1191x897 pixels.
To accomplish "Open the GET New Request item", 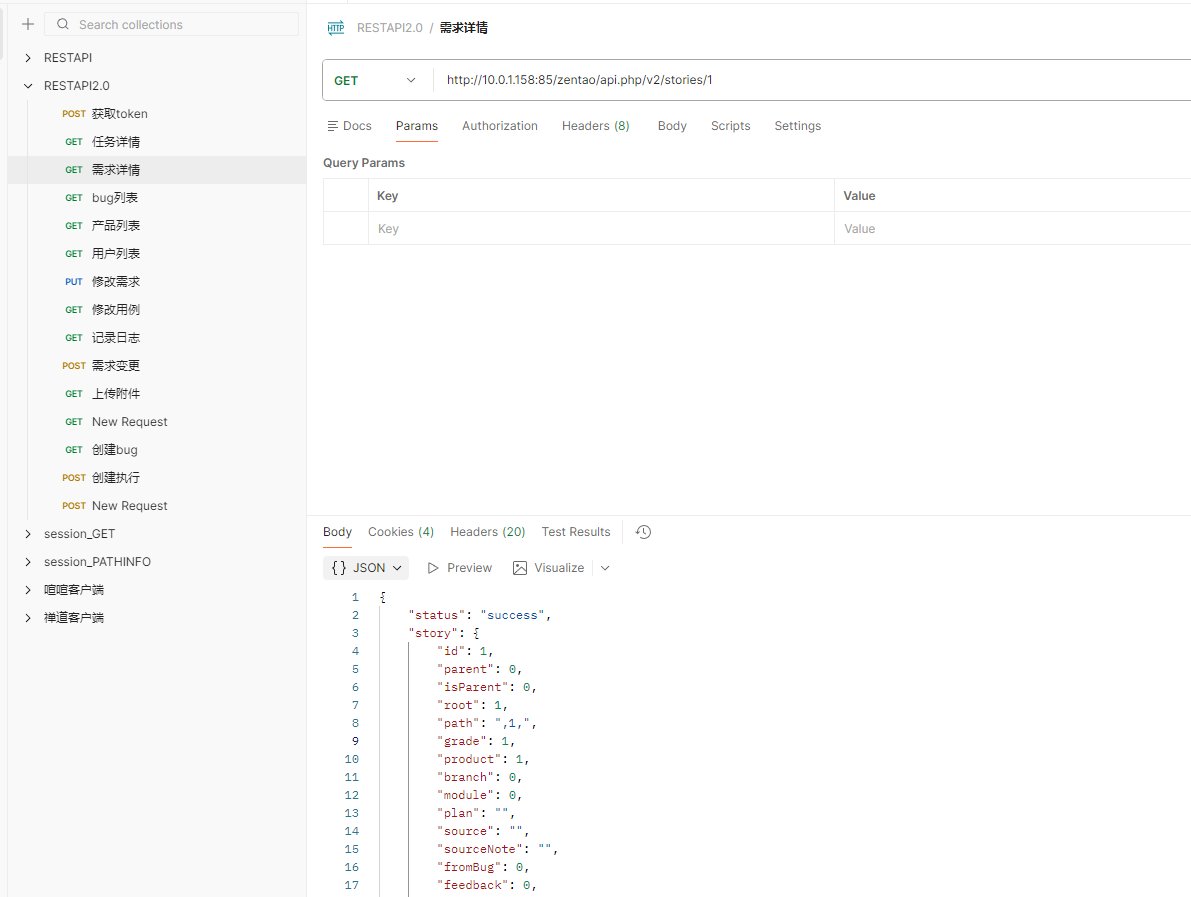I will [x=157, y=422].
